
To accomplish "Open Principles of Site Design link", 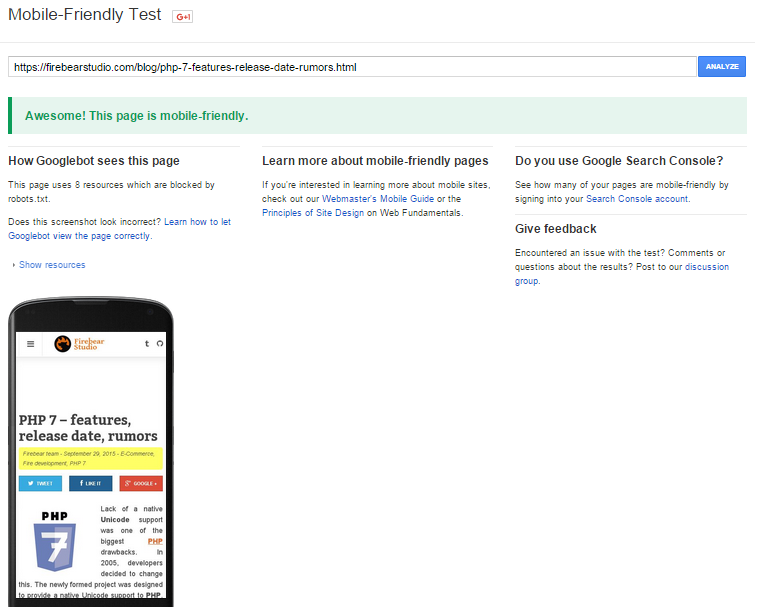I will 313,213.
